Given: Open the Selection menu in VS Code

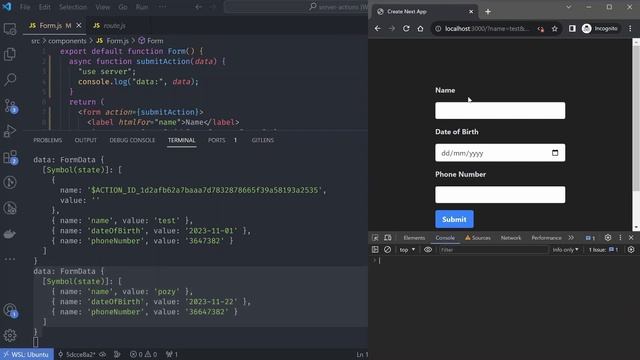Looking at the screenshot, I should (73, 7).
